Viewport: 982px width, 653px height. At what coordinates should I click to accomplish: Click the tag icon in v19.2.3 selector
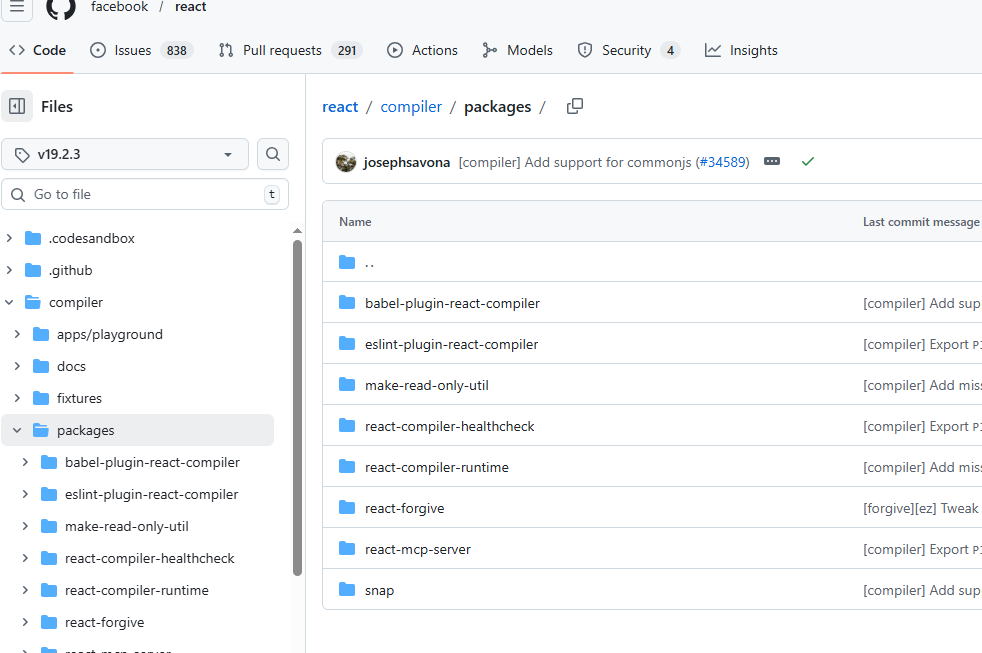pyautogui.click(x=22, y=155)
